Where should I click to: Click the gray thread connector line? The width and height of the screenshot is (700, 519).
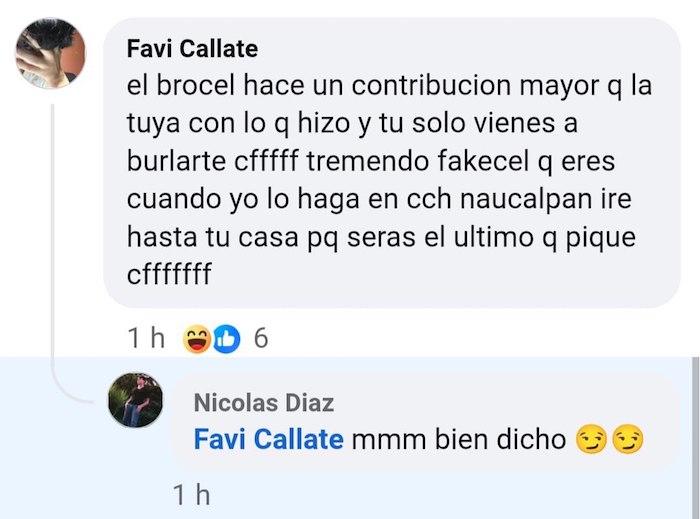point(52,250)
